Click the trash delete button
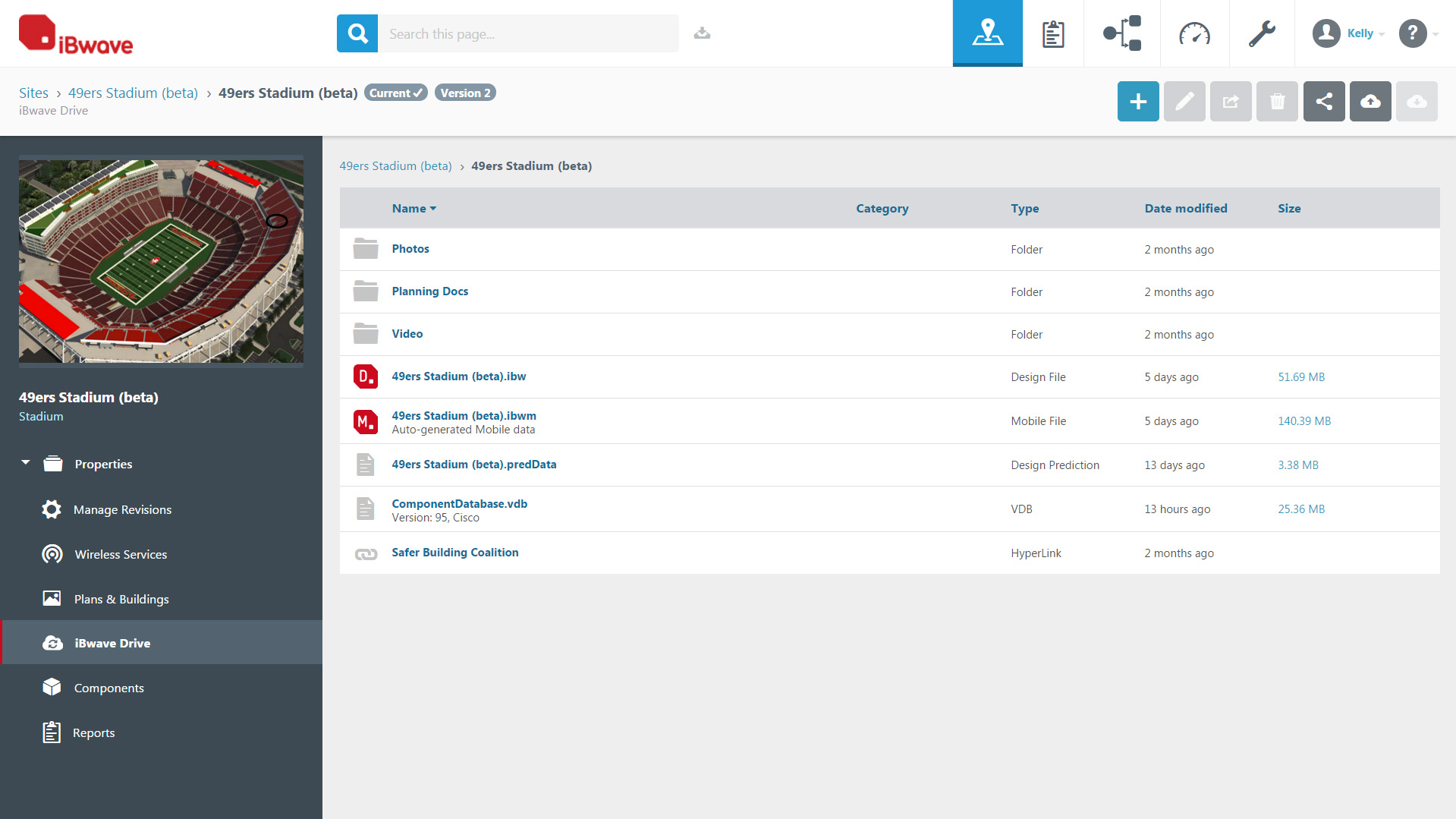 [1277, 101]
